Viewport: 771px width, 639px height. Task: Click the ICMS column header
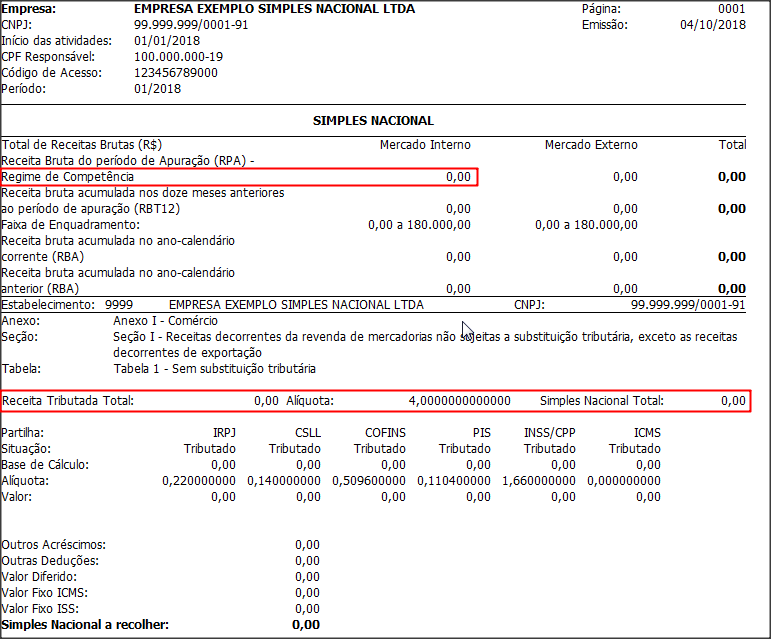pos(647,433)
